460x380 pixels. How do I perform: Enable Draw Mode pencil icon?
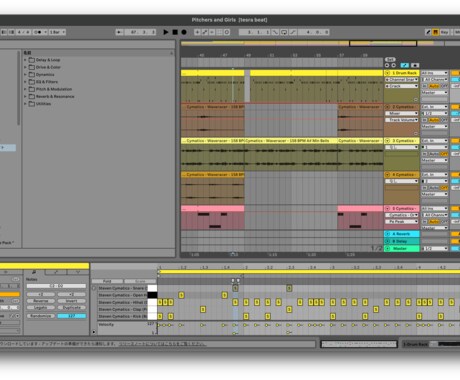(x=428, y=32)
